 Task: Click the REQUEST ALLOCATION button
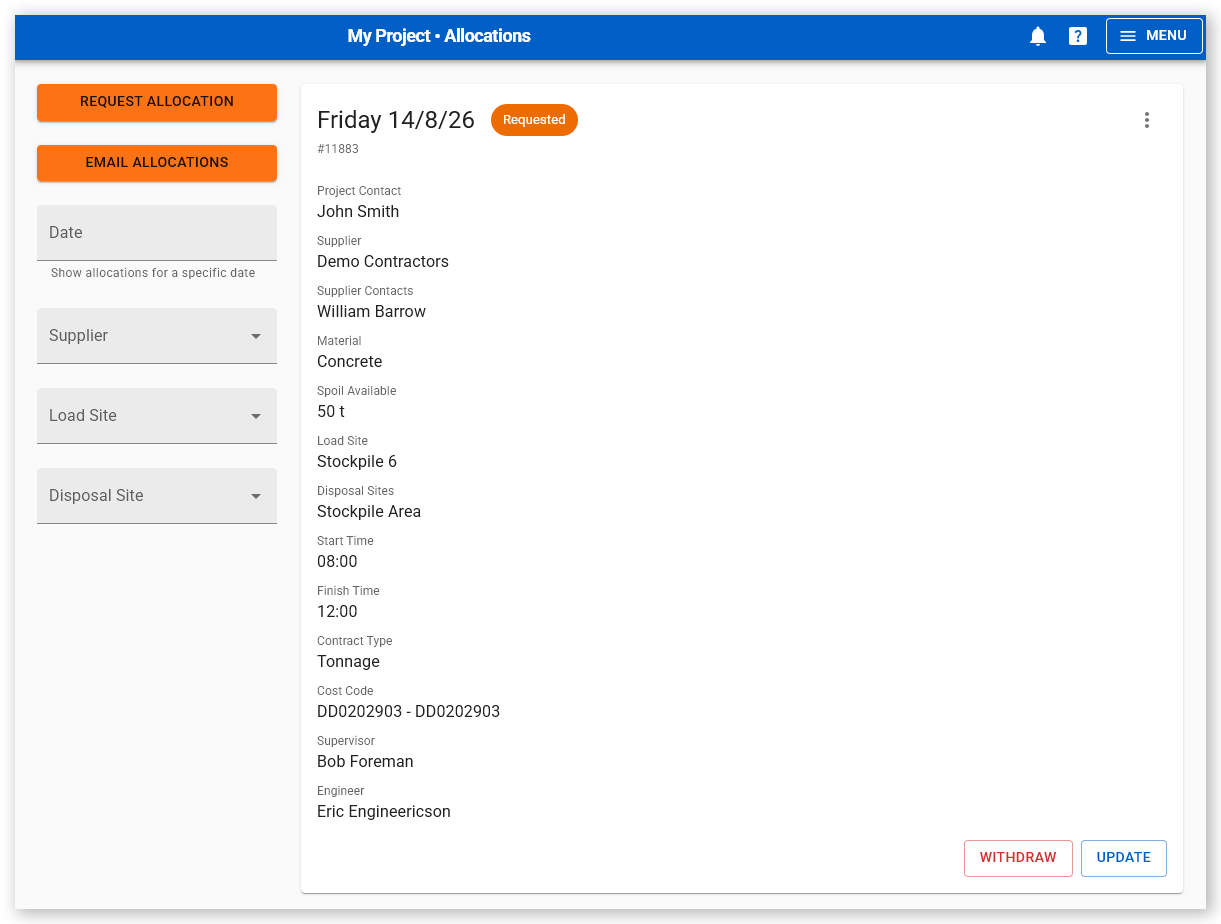click(157, 102)
